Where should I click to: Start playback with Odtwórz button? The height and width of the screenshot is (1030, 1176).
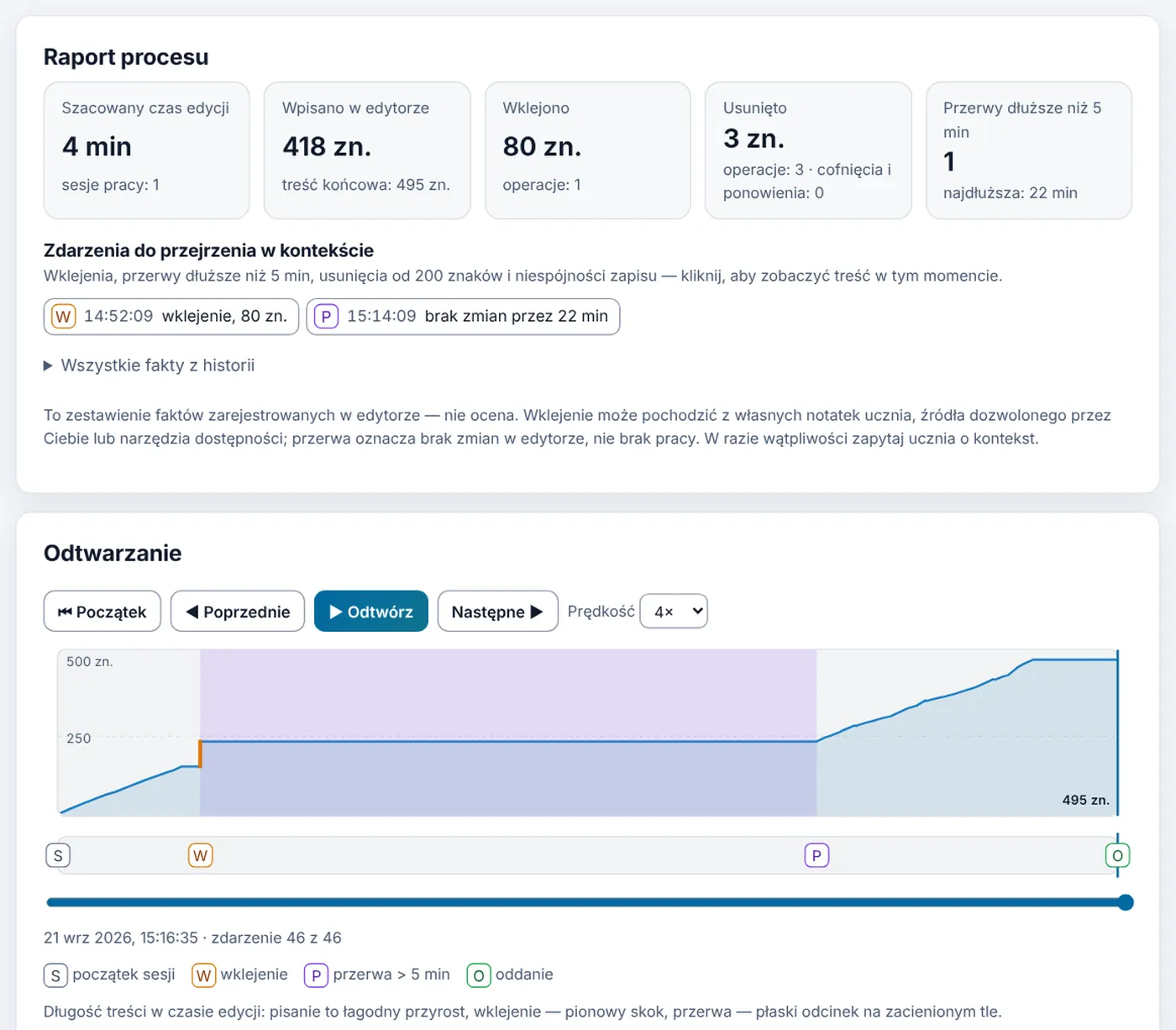tap(371, 612)
